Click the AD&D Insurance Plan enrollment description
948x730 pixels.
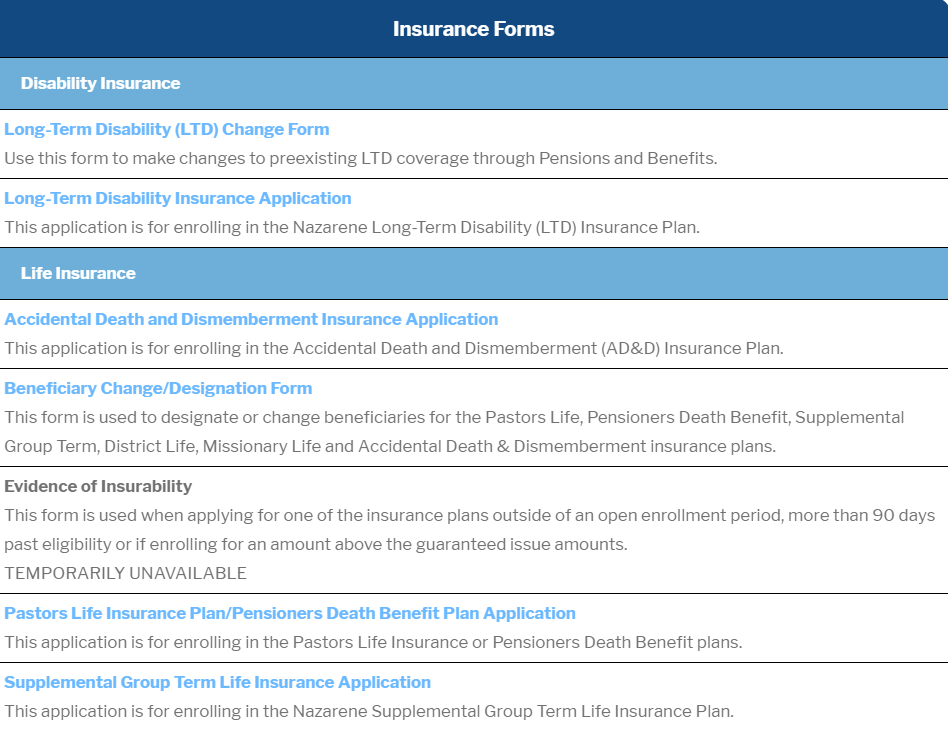(x=394, y=348)
